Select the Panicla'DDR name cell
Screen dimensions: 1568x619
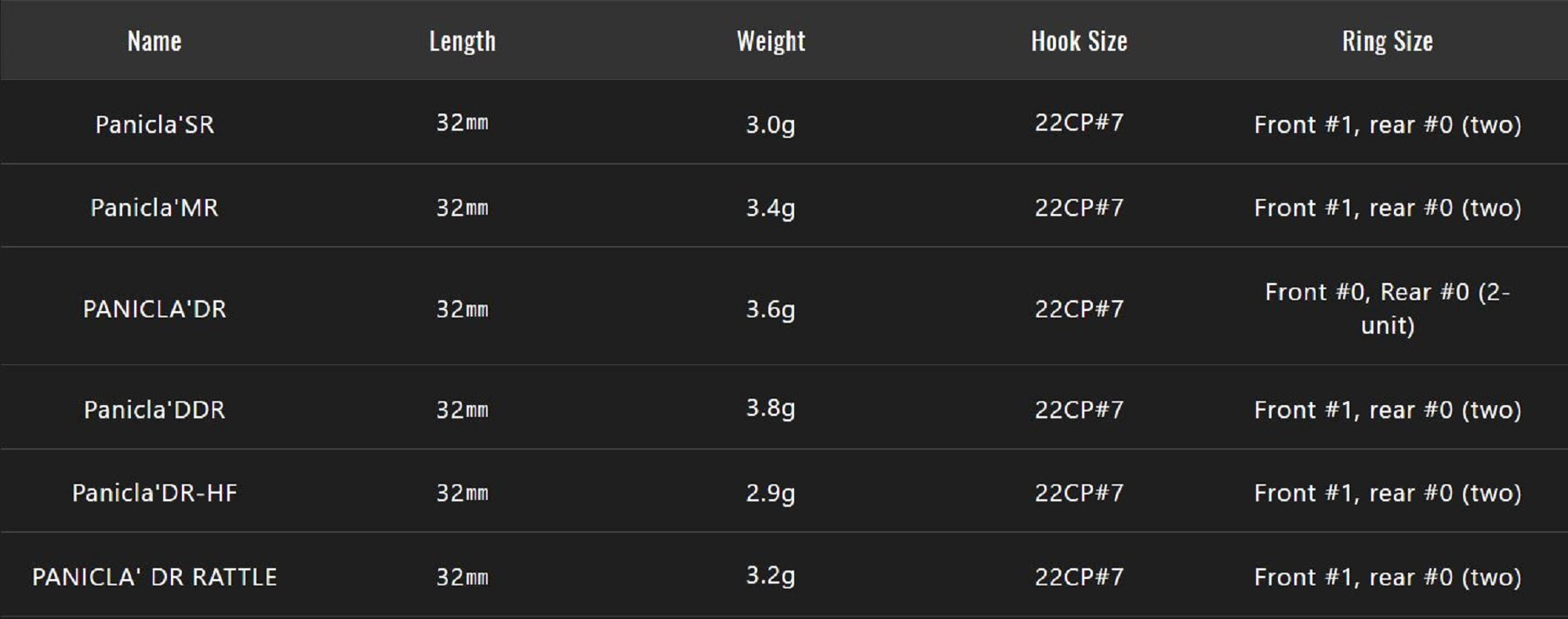coord(154,410)
